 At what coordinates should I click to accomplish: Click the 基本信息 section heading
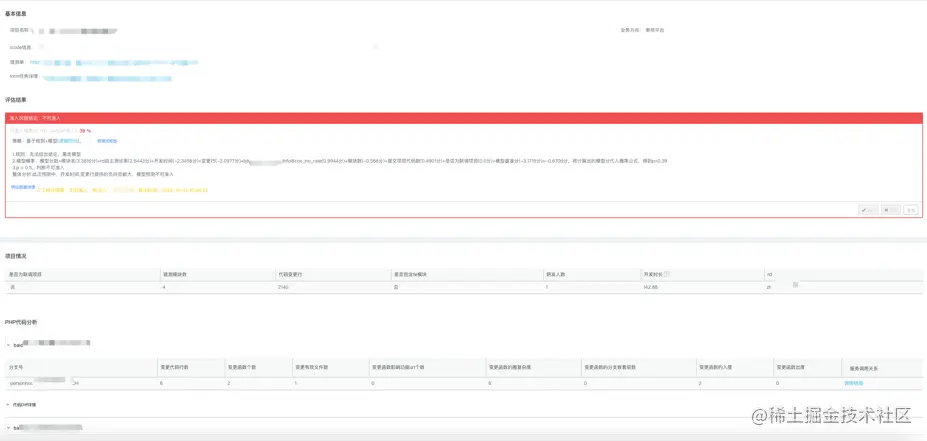tap(15, 13)
